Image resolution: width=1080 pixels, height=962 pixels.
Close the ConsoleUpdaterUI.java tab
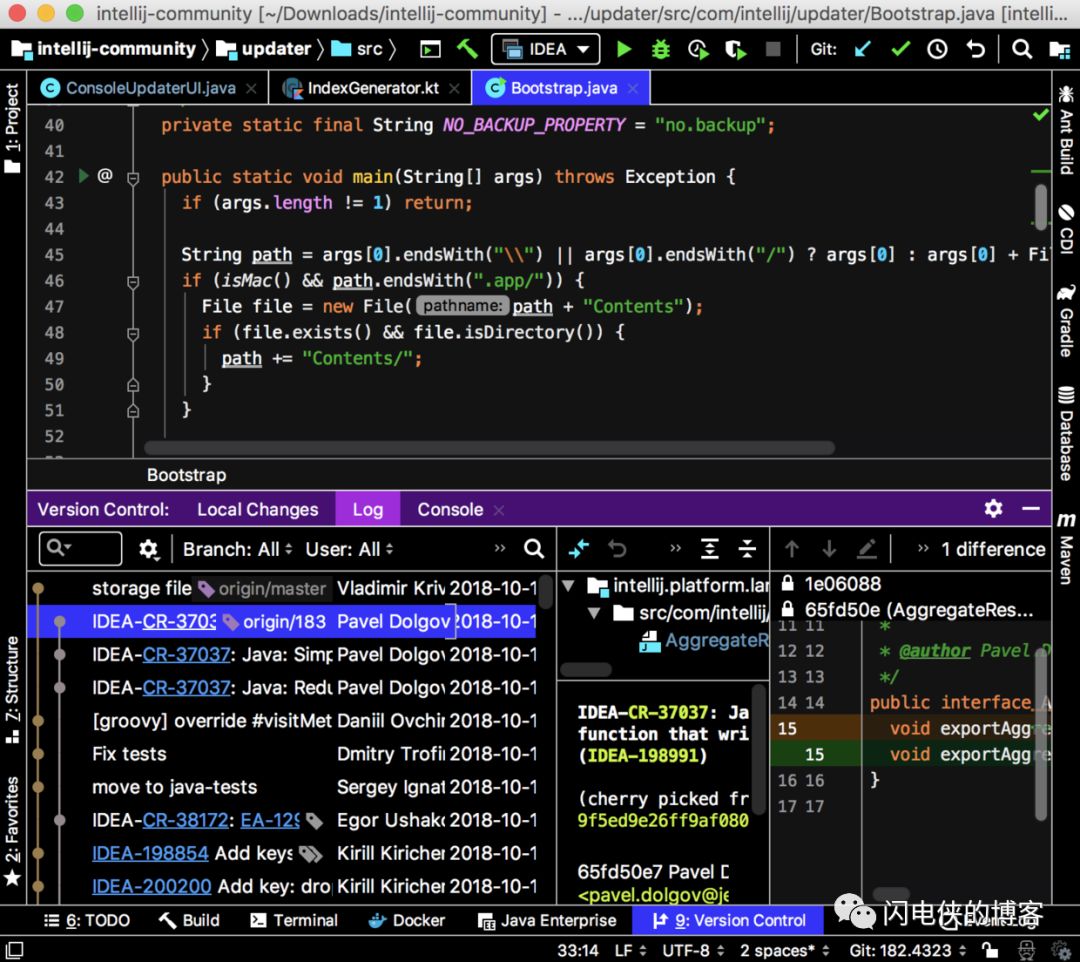point(251,88)
